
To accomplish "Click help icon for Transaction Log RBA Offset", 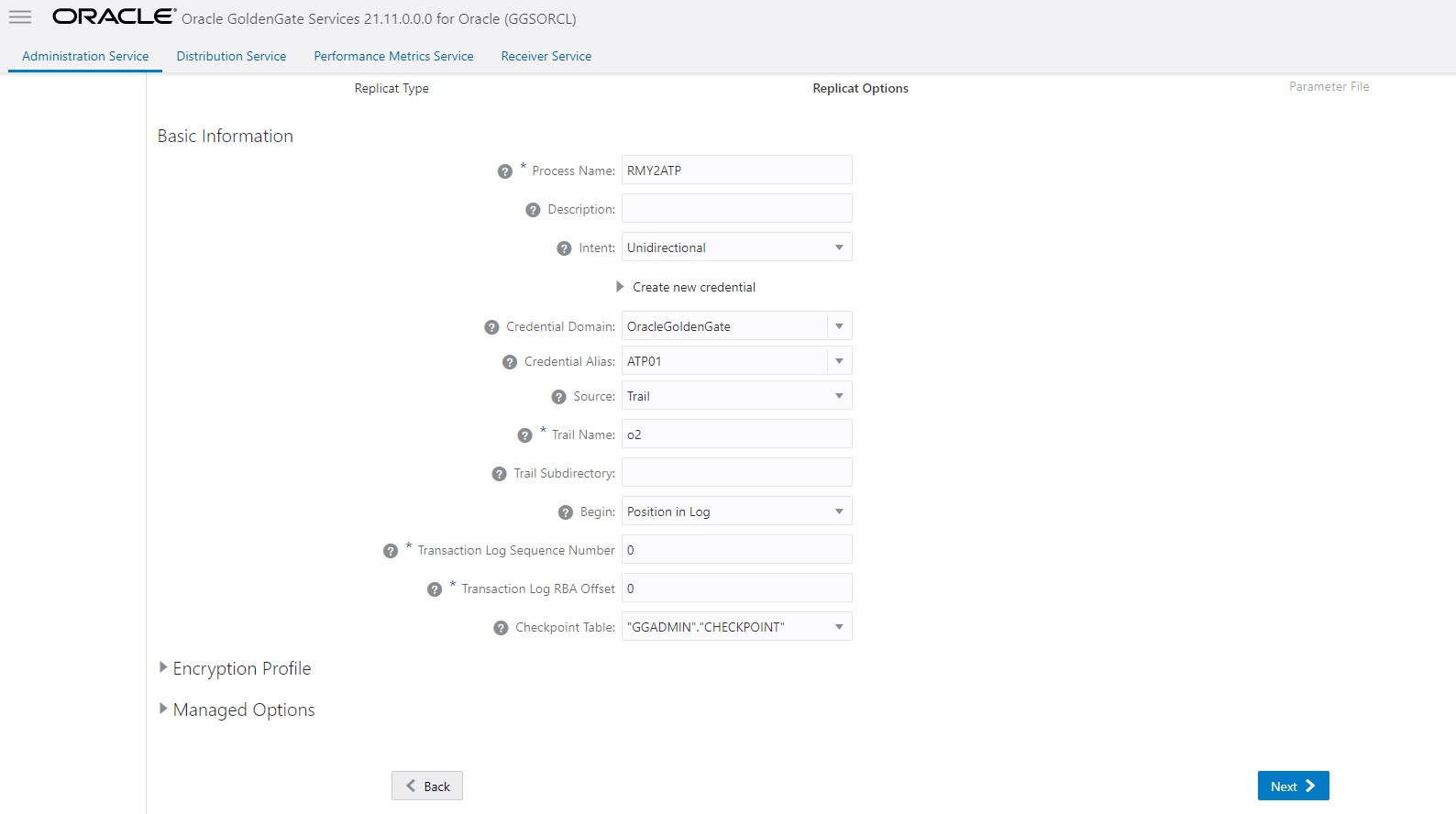I will pyautogui.click(x=435, y=589).
